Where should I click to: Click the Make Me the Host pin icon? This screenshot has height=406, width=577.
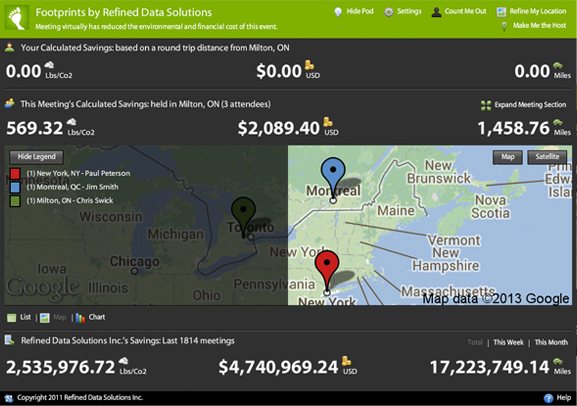[x=504, y=26]
